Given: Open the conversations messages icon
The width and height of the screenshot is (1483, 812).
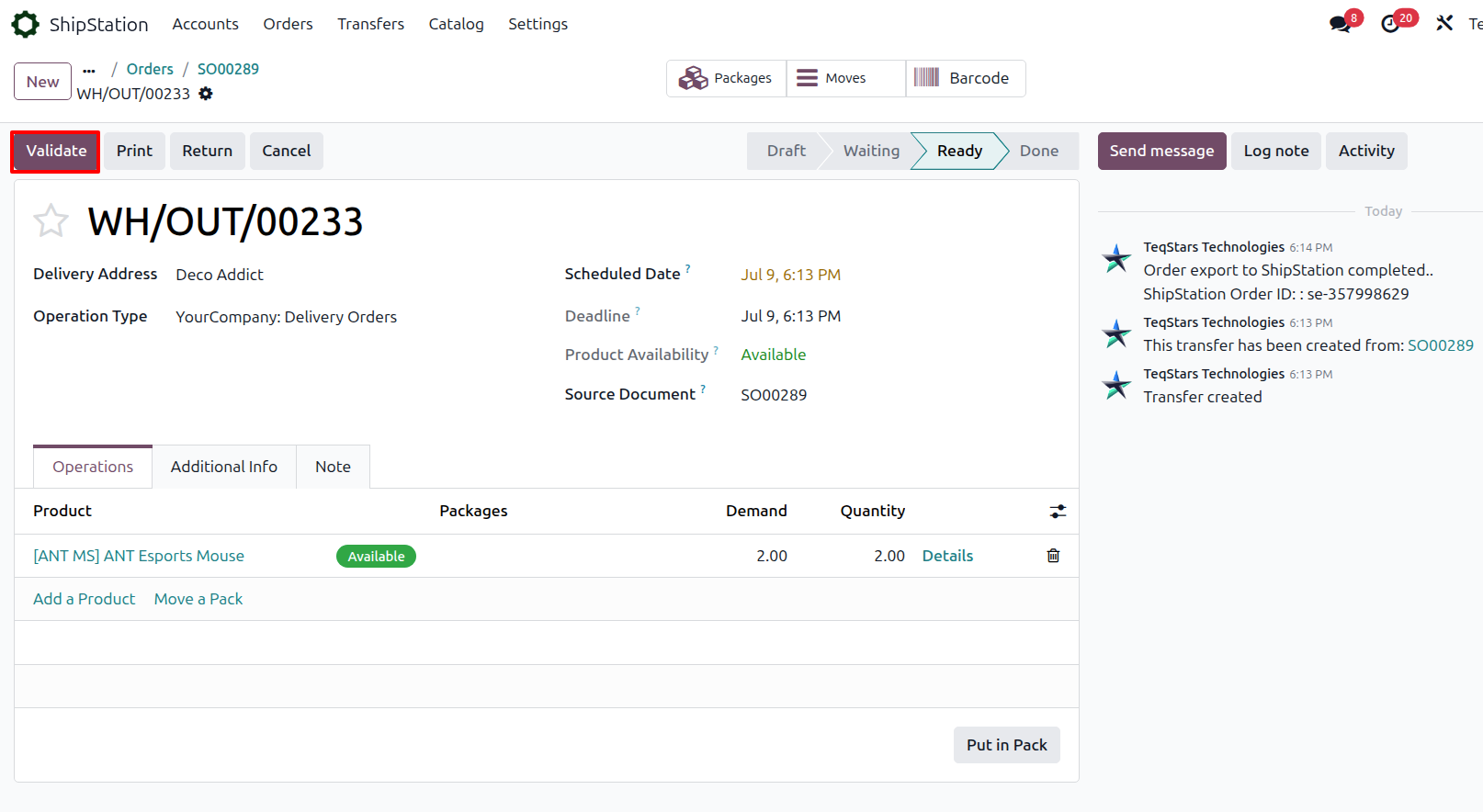Looking at the screenshot, I should coord(1340,24).
